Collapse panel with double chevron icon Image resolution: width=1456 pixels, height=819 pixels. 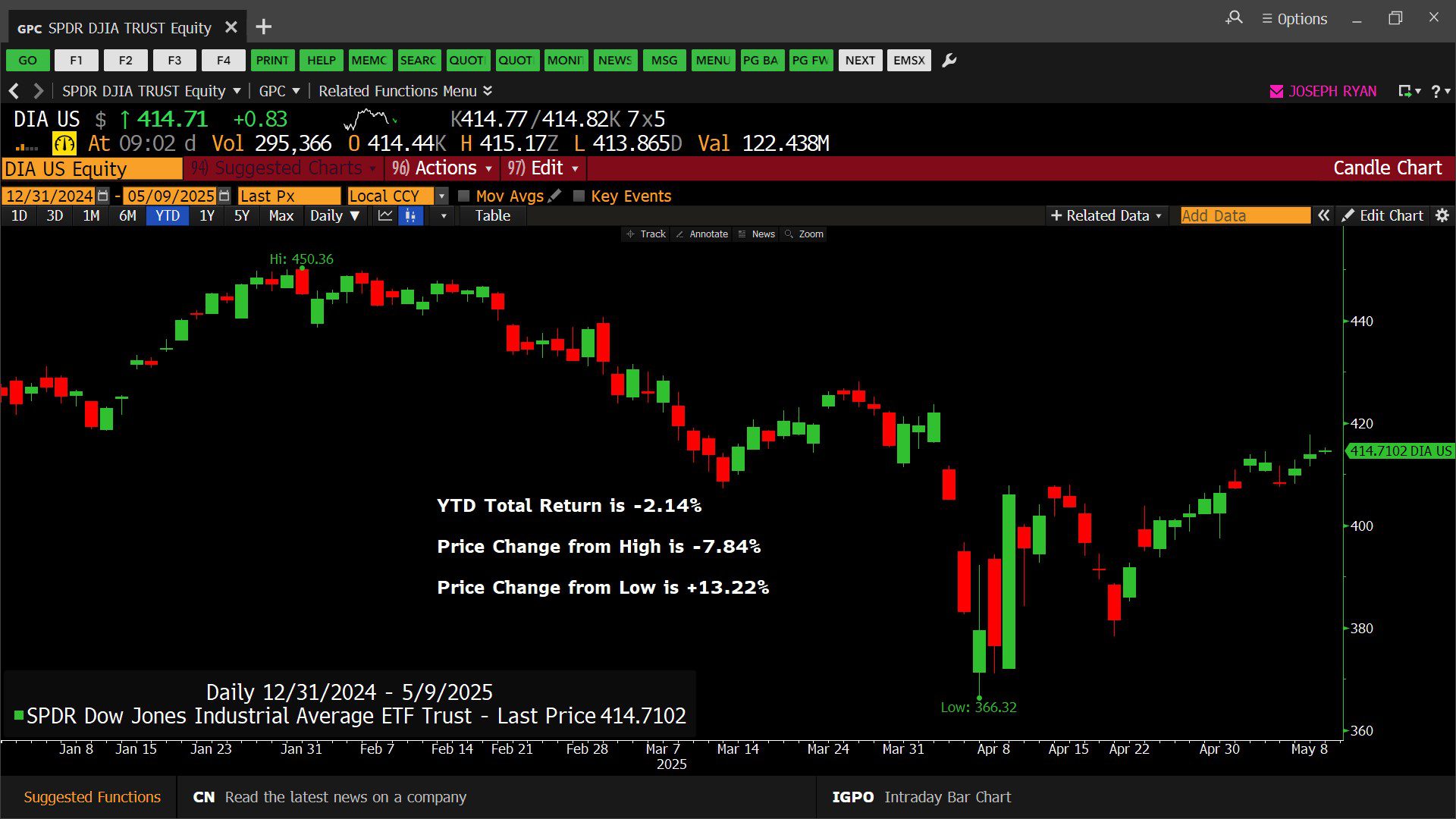tap(1323, 216)
